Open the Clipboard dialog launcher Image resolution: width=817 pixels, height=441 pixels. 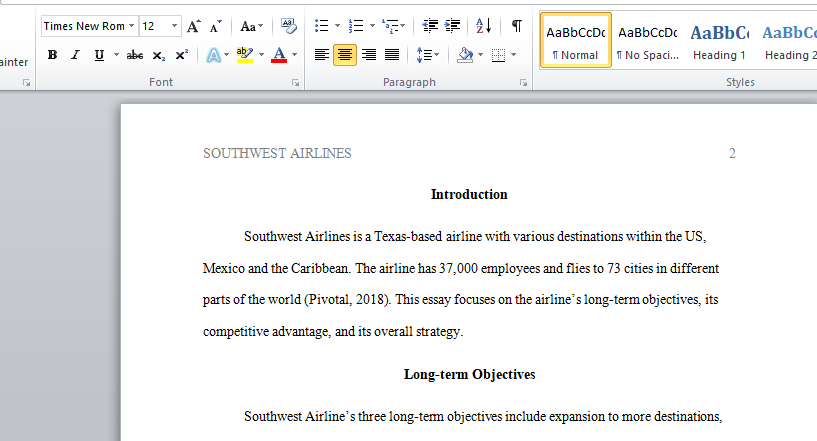click(26, 82)
